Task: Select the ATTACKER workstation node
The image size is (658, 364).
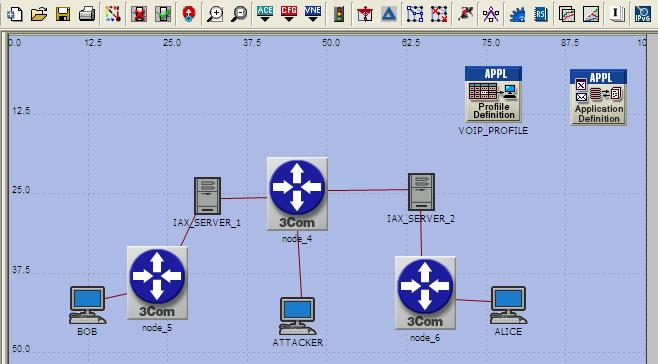Action: (298, 316)
